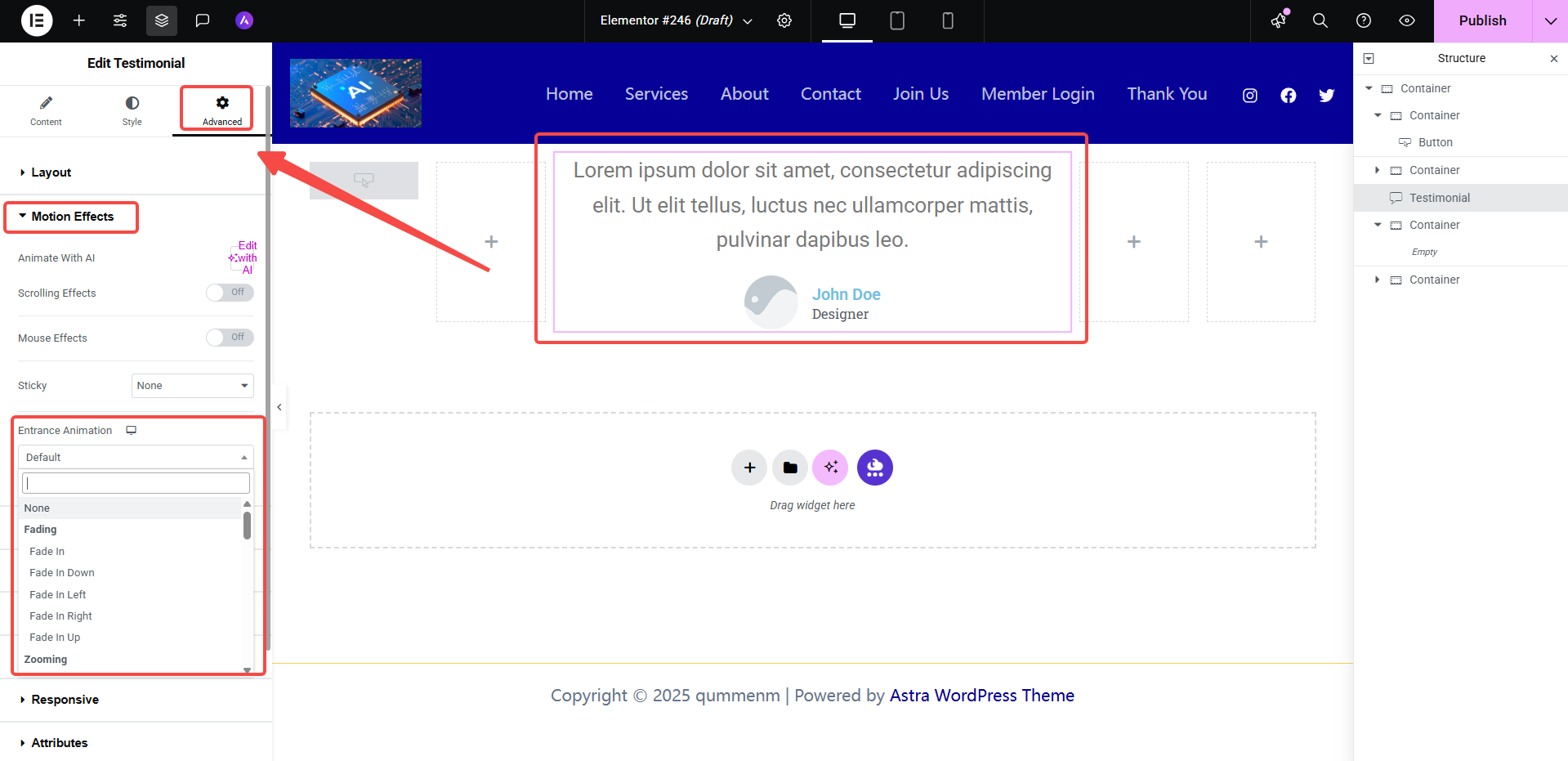
Task: Open the Notes comment icon
Action: [x=202, y=20]
